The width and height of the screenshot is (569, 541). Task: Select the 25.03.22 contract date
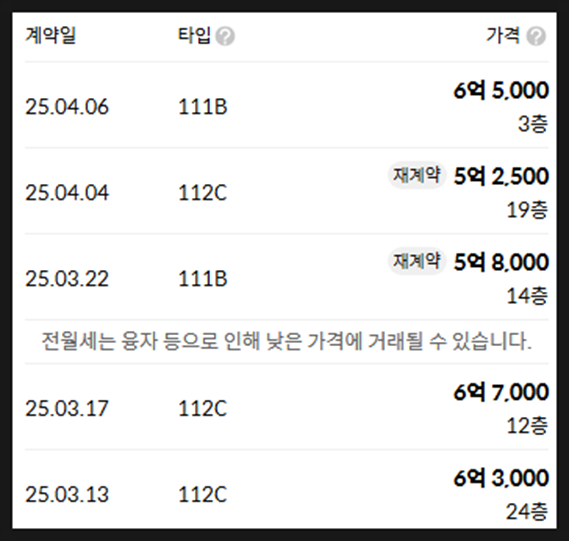coord(67,279)
